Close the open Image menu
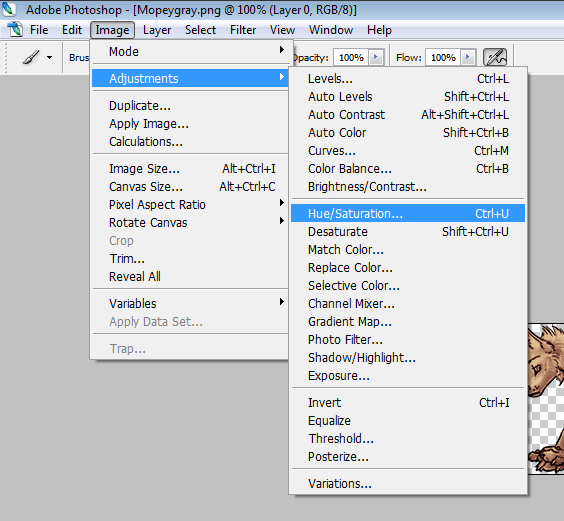The height and width of the screenshot is (521, 564). (112, 30)
